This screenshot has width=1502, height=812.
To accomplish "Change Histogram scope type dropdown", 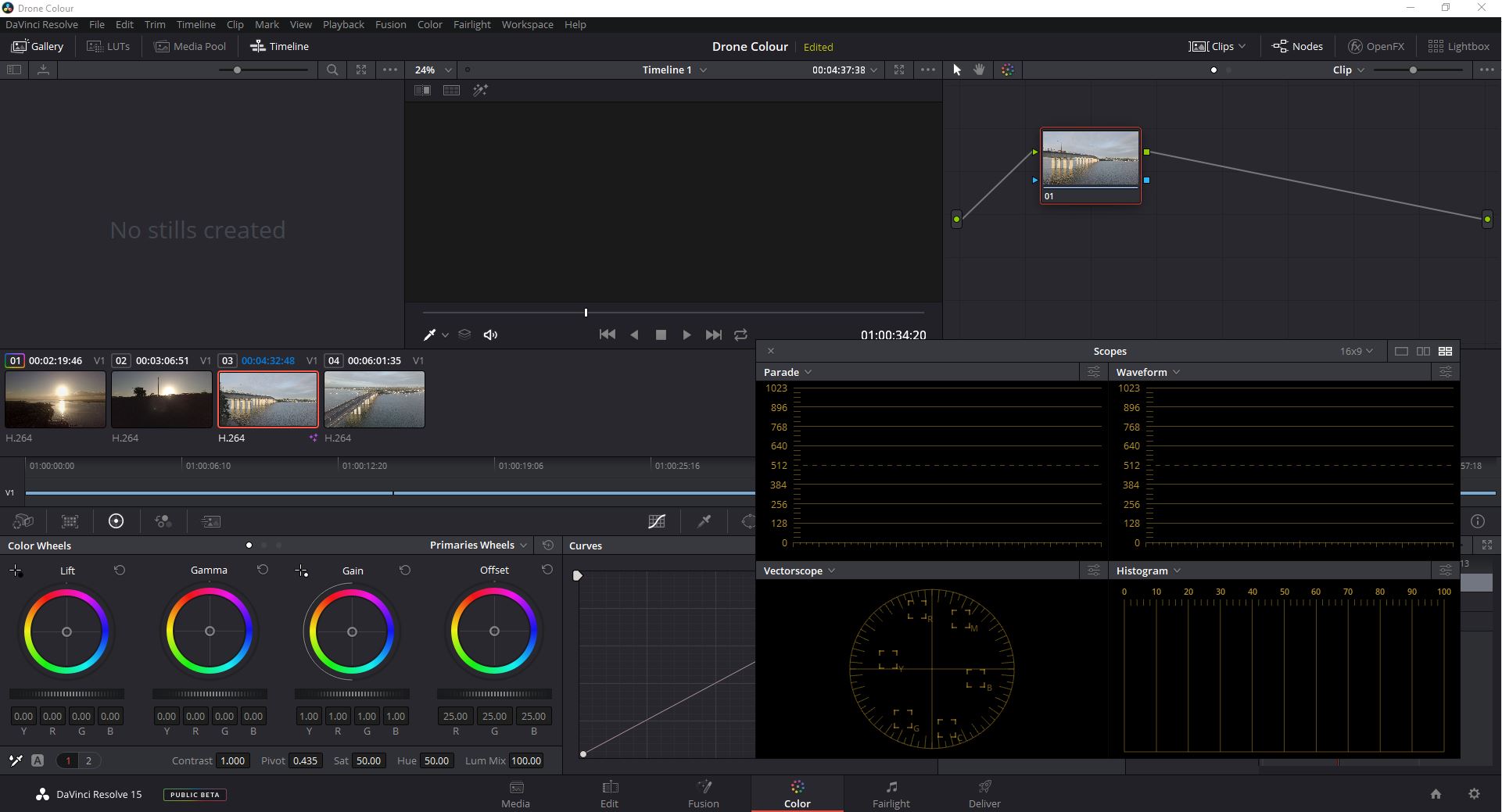I will click(1149, 571).
